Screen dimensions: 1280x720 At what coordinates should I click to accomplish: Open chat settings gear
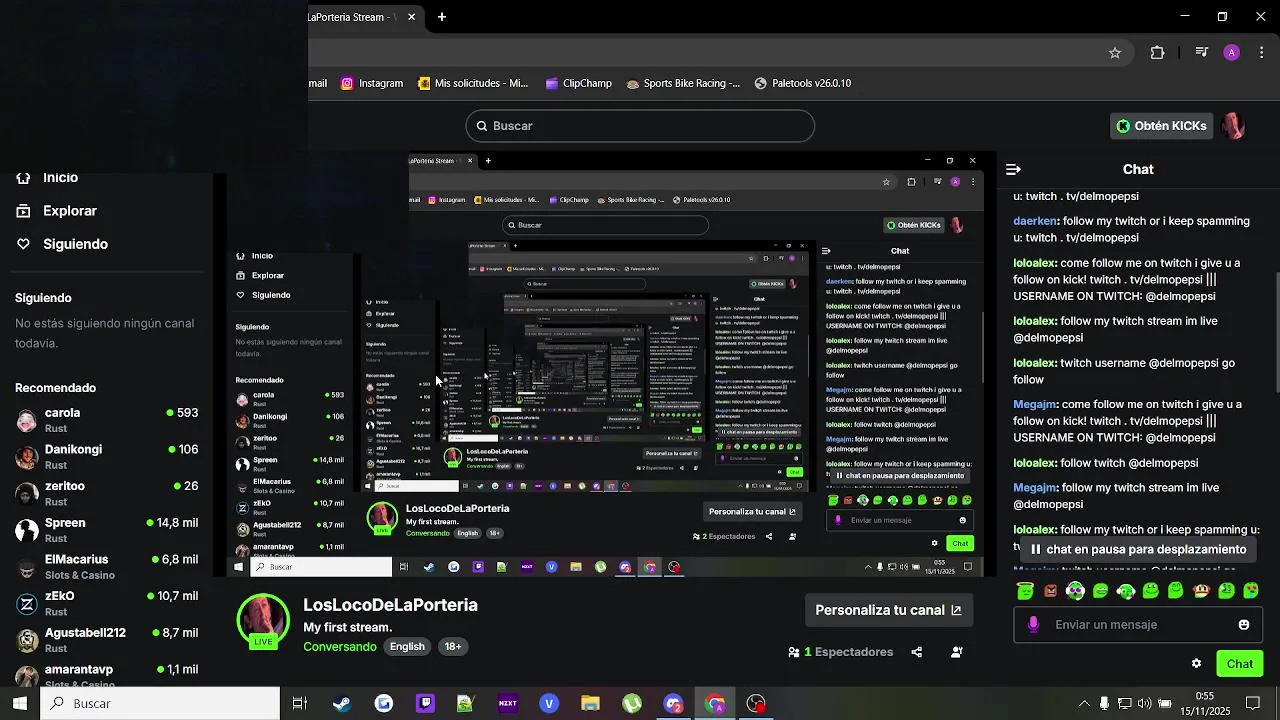1196,664
